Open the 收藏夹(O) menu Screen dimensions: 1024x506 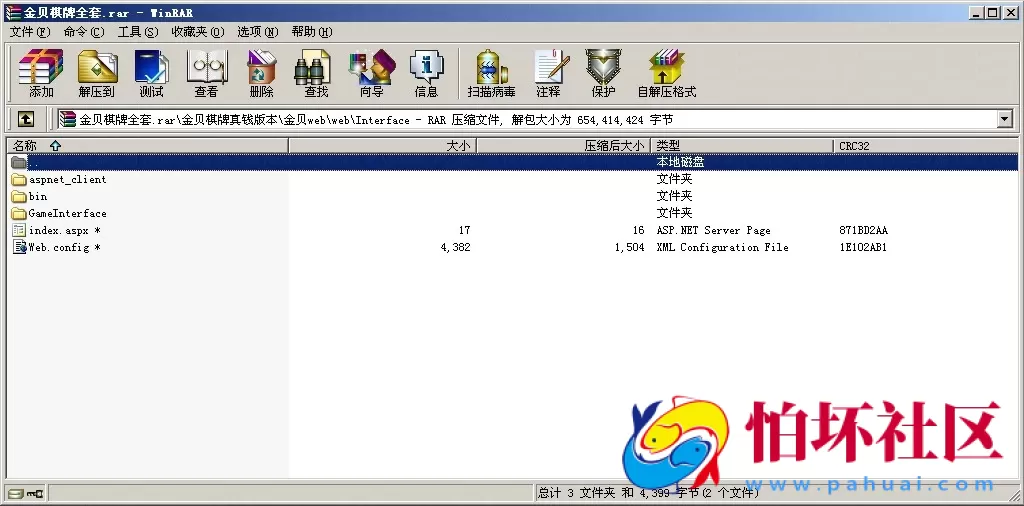[198, 32]
